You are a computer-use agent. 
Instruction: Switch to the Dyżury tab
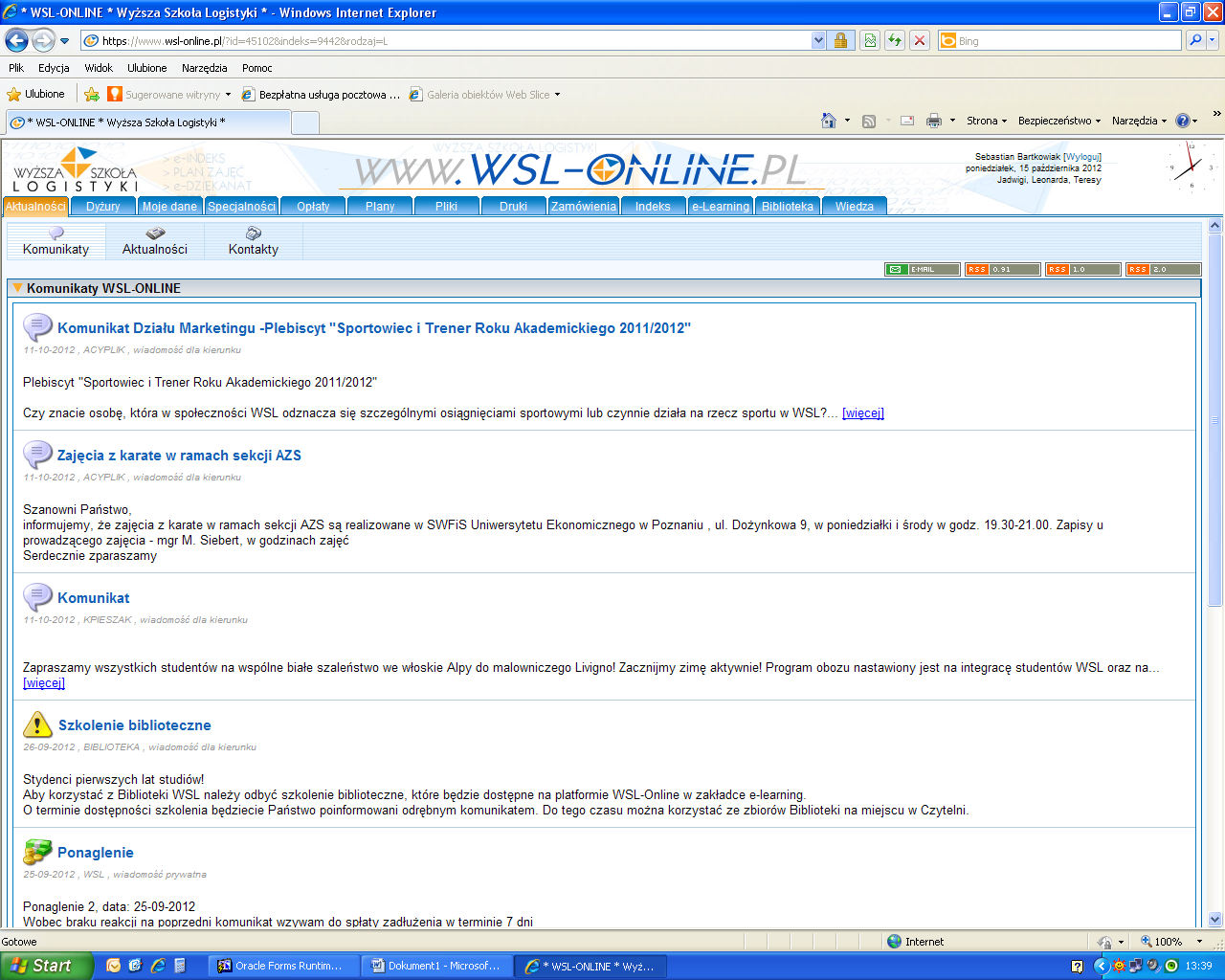(x=103, y=206)
